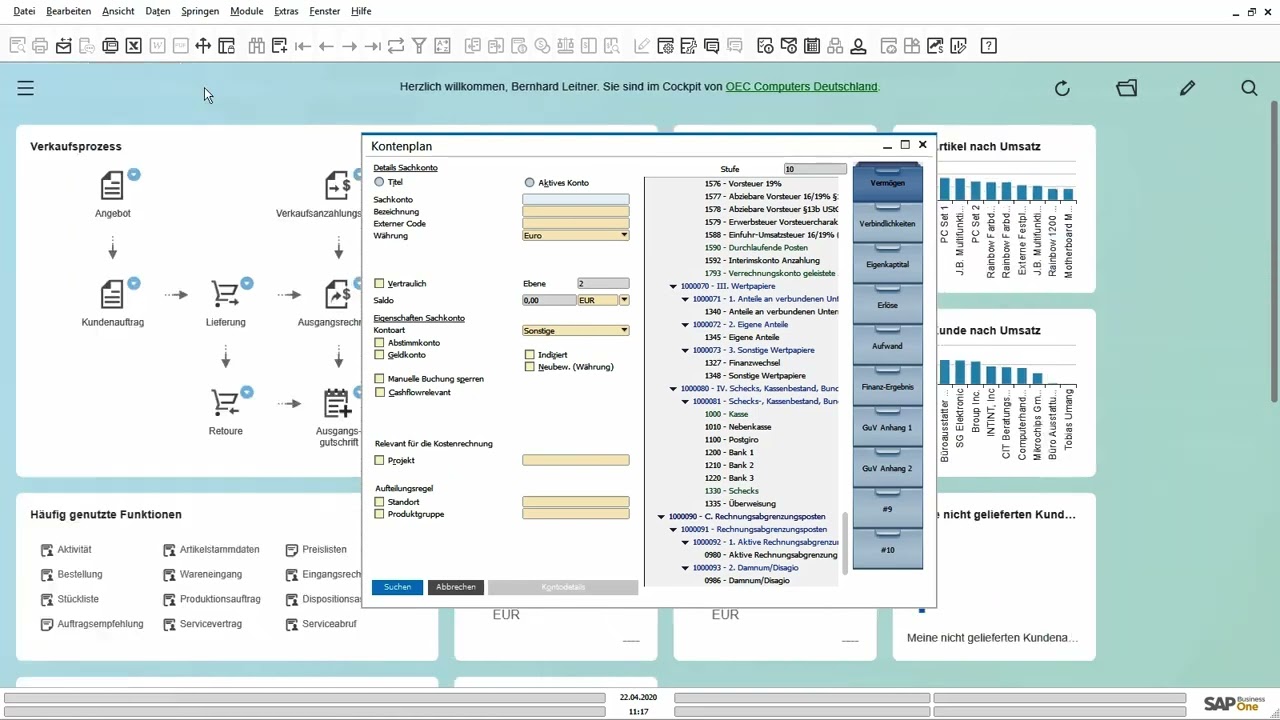1280x720 pixels.
Task: Check the Geldkonto box
Action: coord(379,355)
